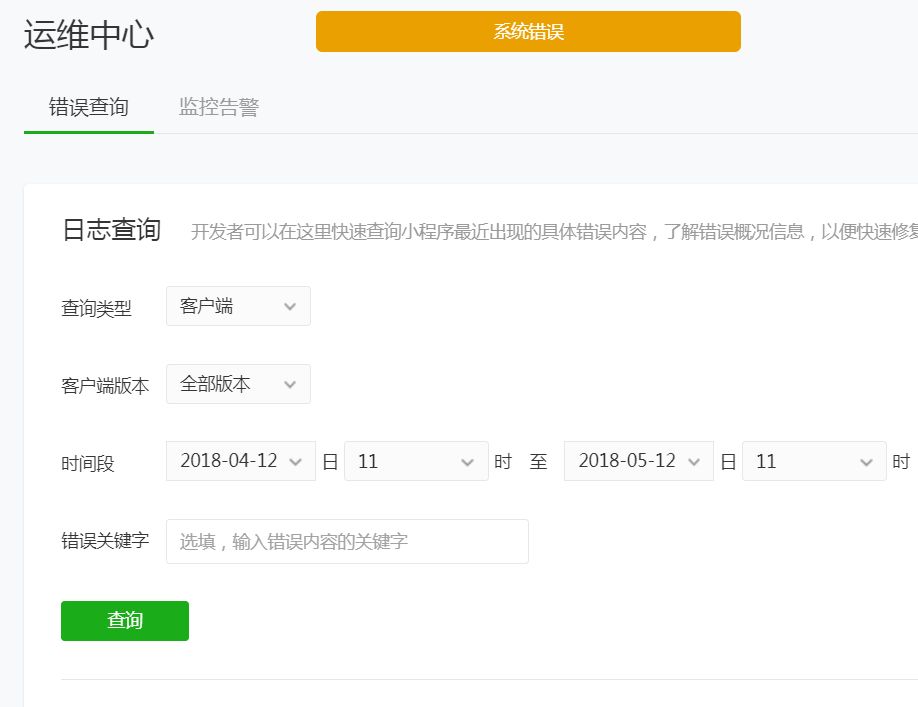This screenshot has width=918, height=707.
Task: Click the 查询类型 field label
Action: pyautogui.click(x=96, y=308)
